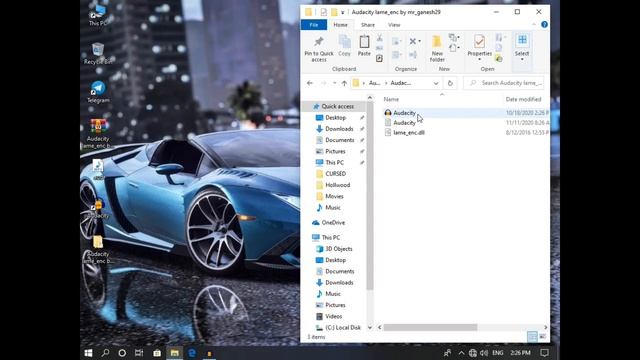
Task: Open Microsoft Edge from the taskbar
Action: pyautogui.click(x=192, y=353)
